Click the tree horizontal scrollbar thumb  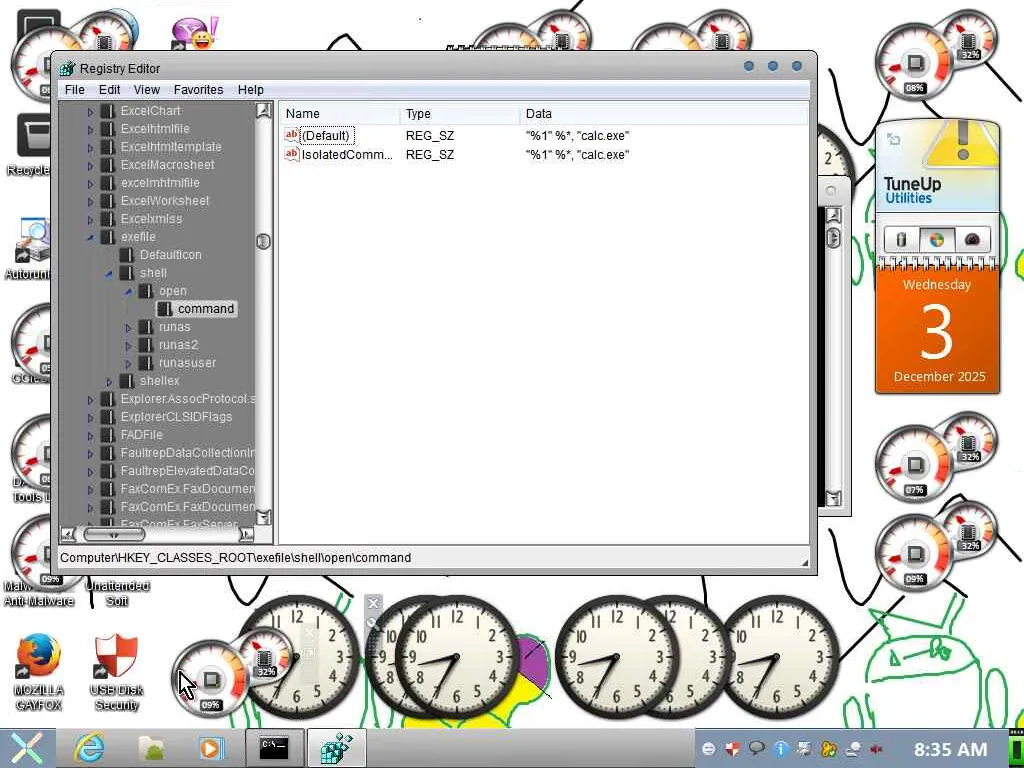click(x=114, y=535)
